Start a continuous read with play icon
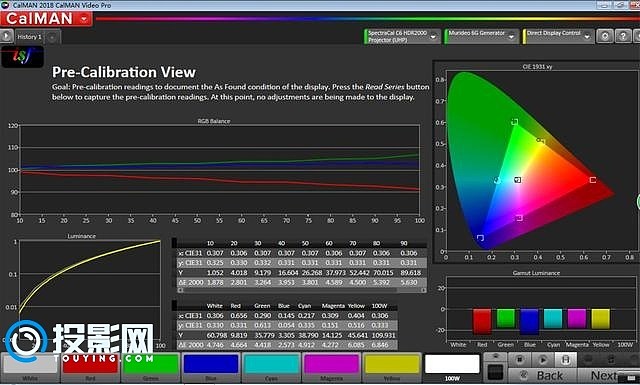 tap(543, 360)
